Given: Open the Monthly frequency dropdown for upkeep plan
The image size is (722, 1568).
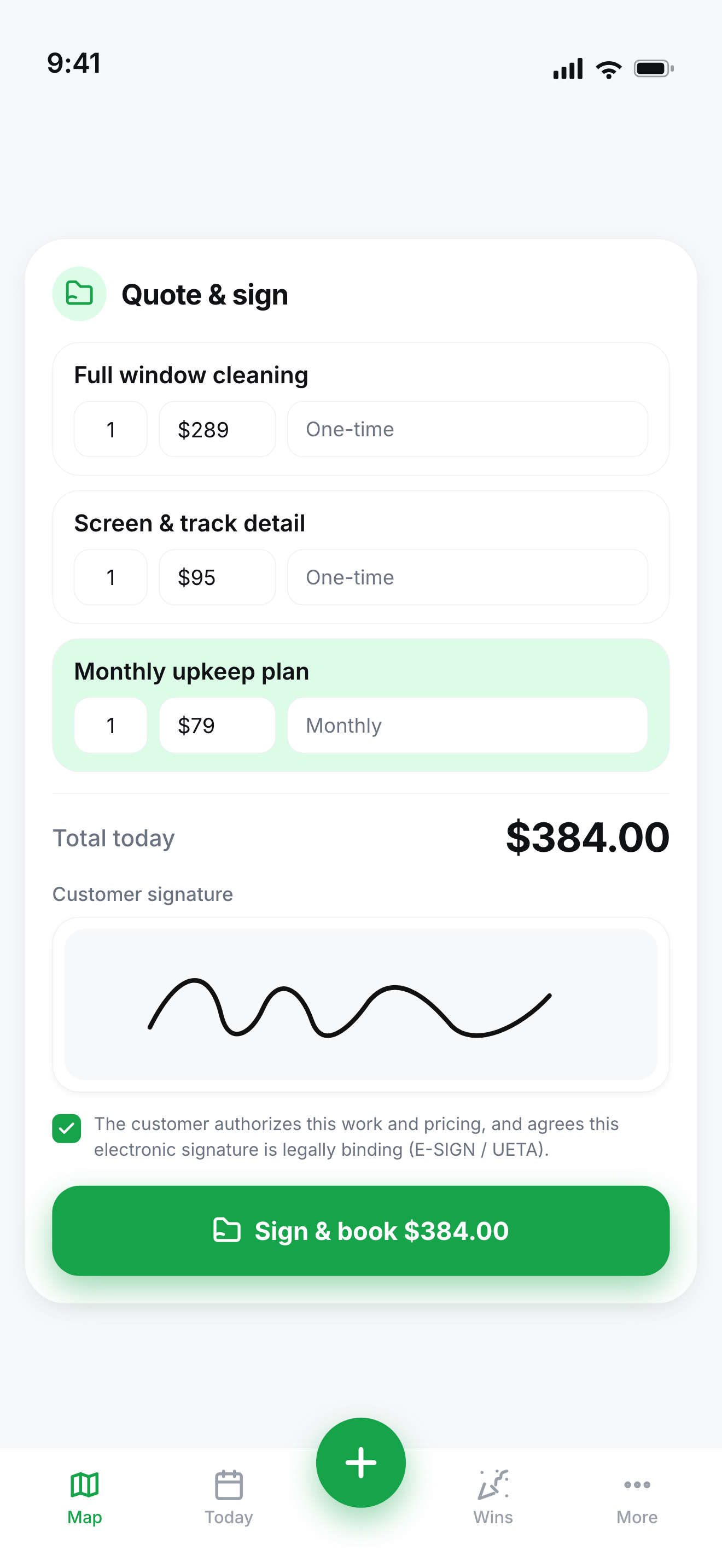Looking at the screenshot, I should 468,725.
